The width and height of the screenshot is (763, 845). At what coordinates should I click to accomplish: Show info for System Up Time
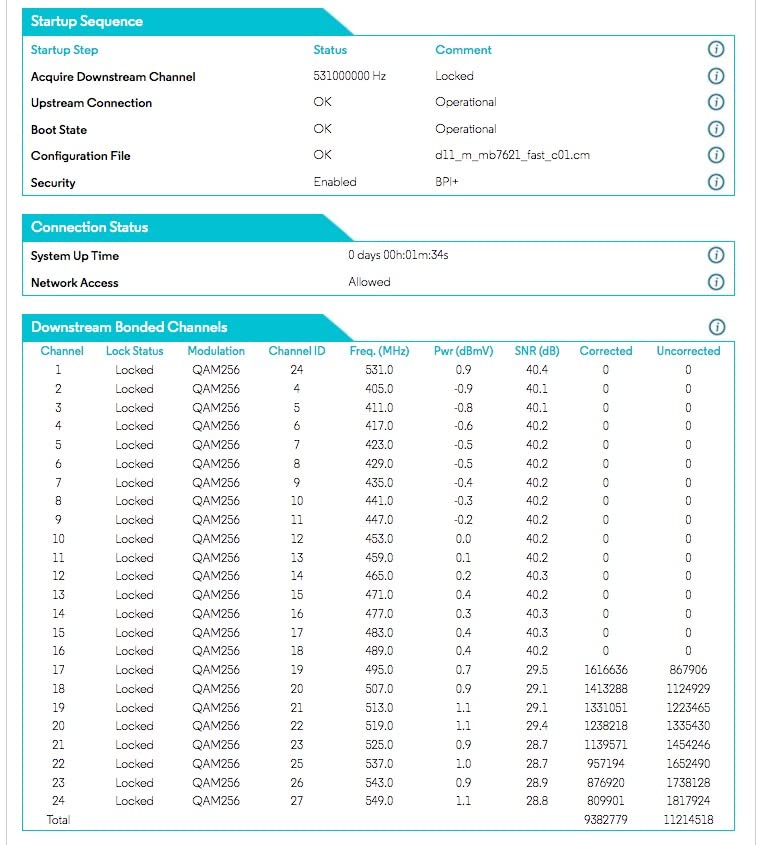tap(716, 255)
